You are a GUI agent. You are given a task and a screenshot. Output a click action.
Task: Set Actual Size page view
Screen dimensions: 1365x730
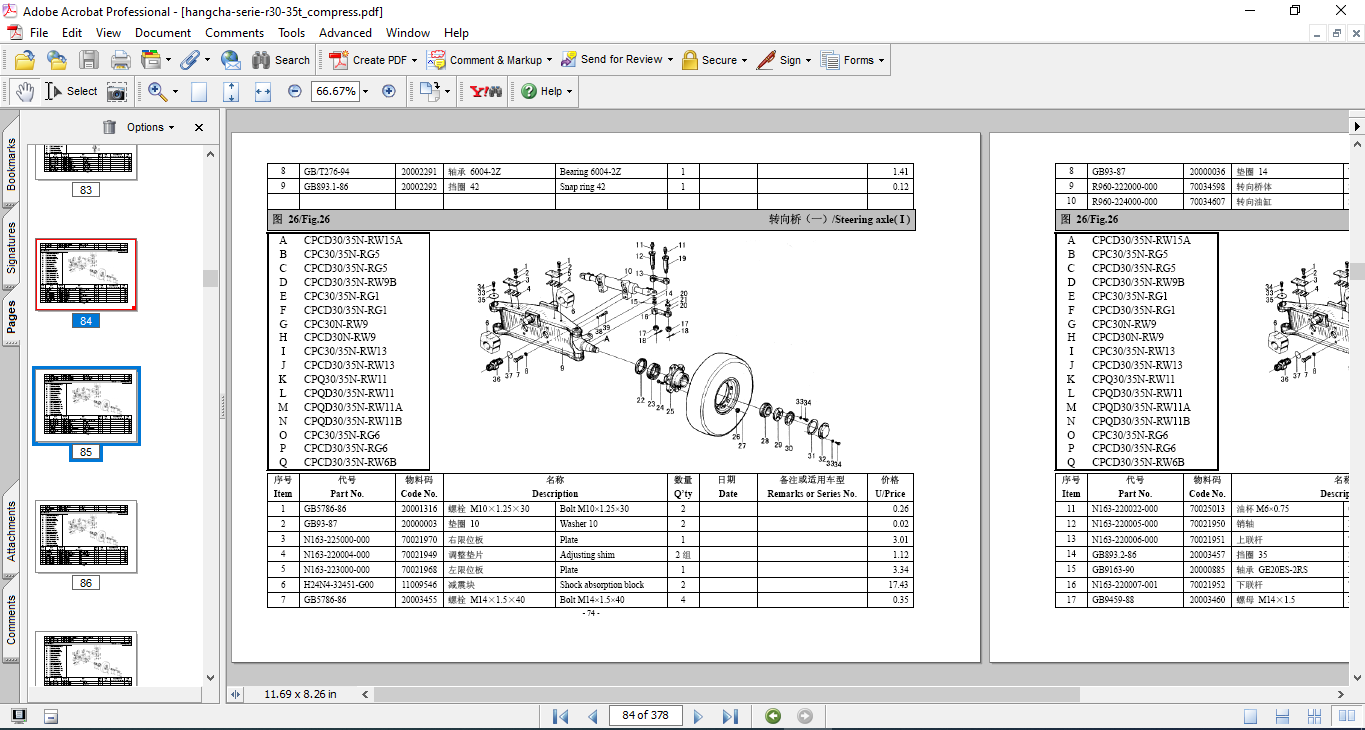pos(199,91)
